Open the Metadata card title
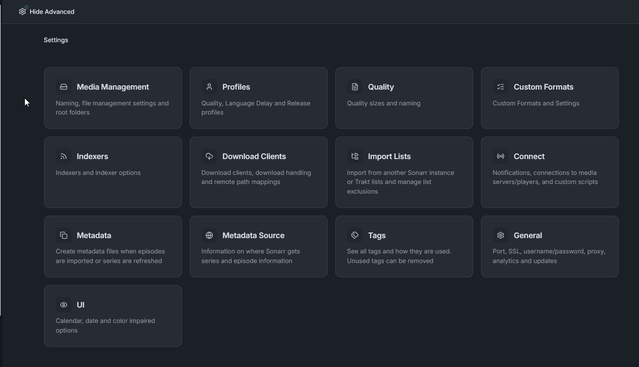Image resolution: width=639 pixels, height=367 pixels. coord(94,235)
